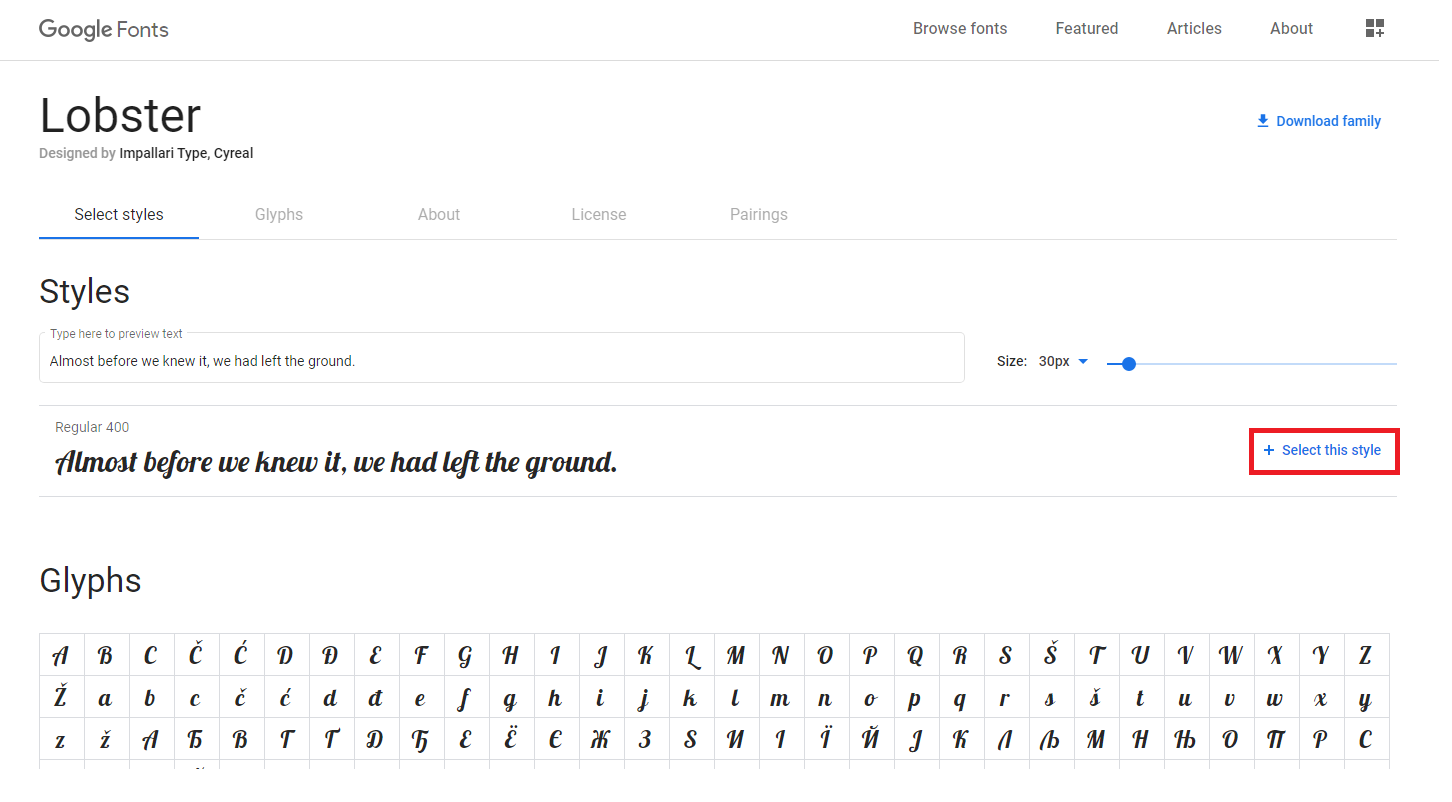The image size is (1452, 802).
Task: Select the Cyrillic Ё glyph cell
Action: [510, 740]
